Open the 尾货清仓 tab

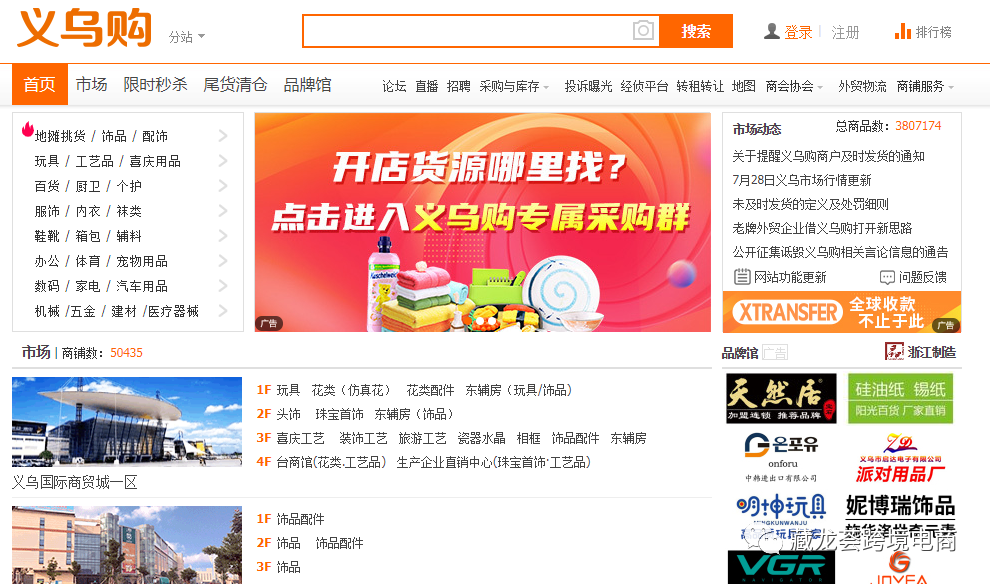(x=236, y=84)
